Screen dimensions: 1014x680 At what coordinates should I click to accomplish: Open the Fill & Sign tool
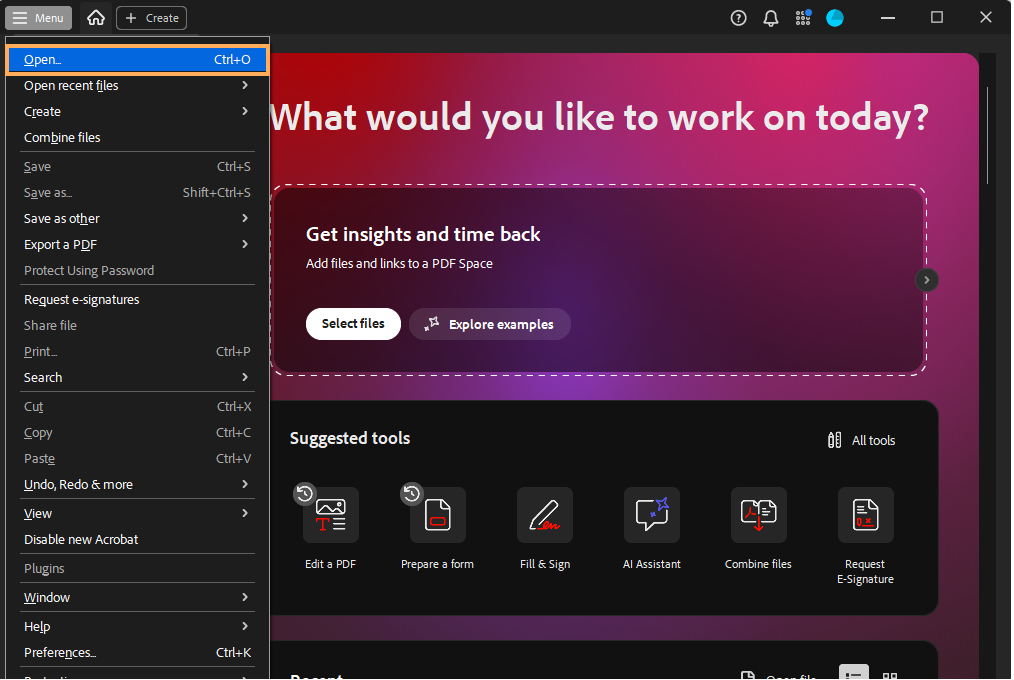pos(545,516)
